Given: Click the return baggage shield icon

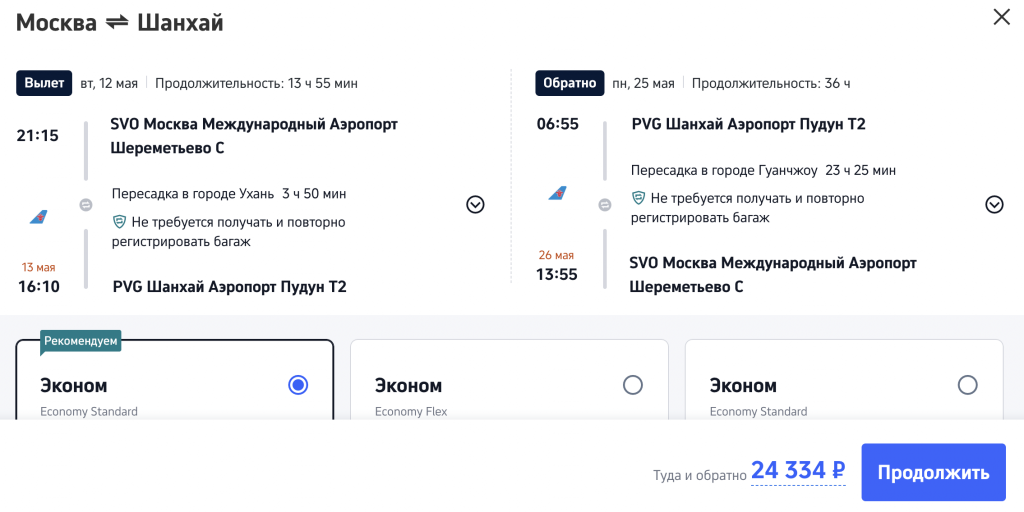Looking at the screenshot, I should click(x=638, y=198).
